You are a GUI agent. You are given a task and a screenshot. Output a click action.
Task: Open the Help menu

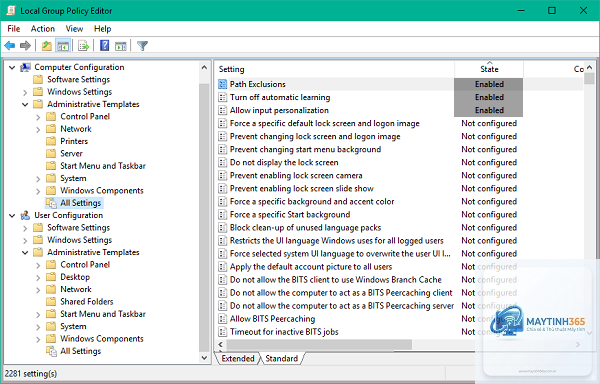(103, 29)
